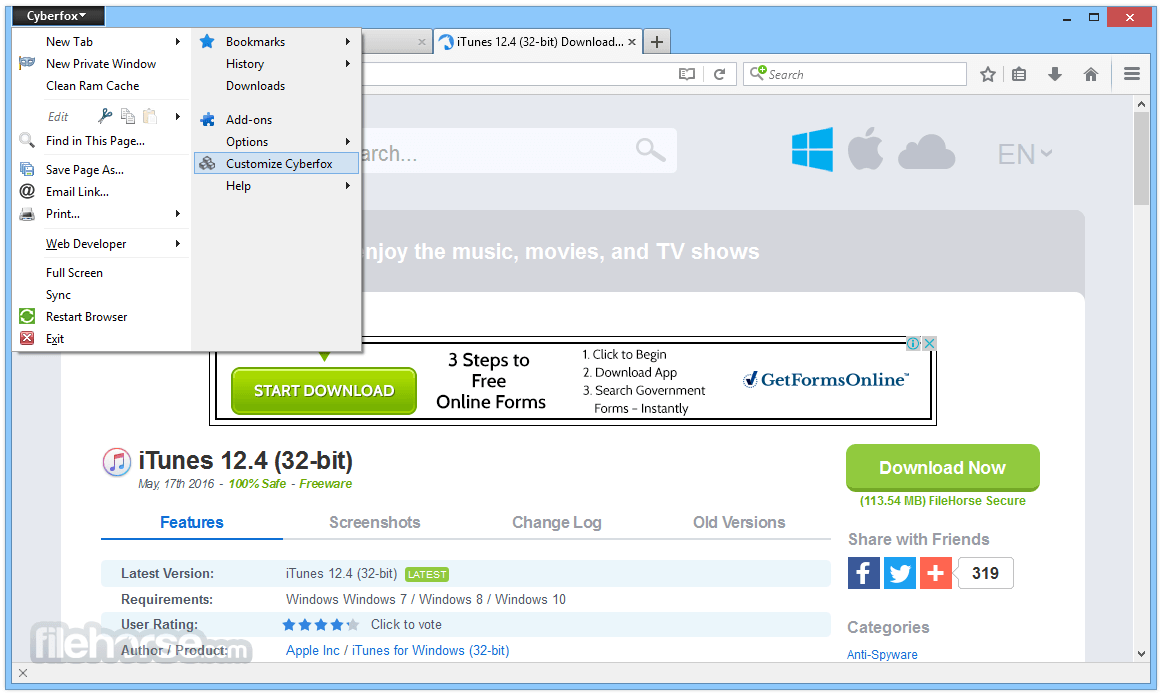
Task: Reload the current page
Action: (x=720, y=74)
